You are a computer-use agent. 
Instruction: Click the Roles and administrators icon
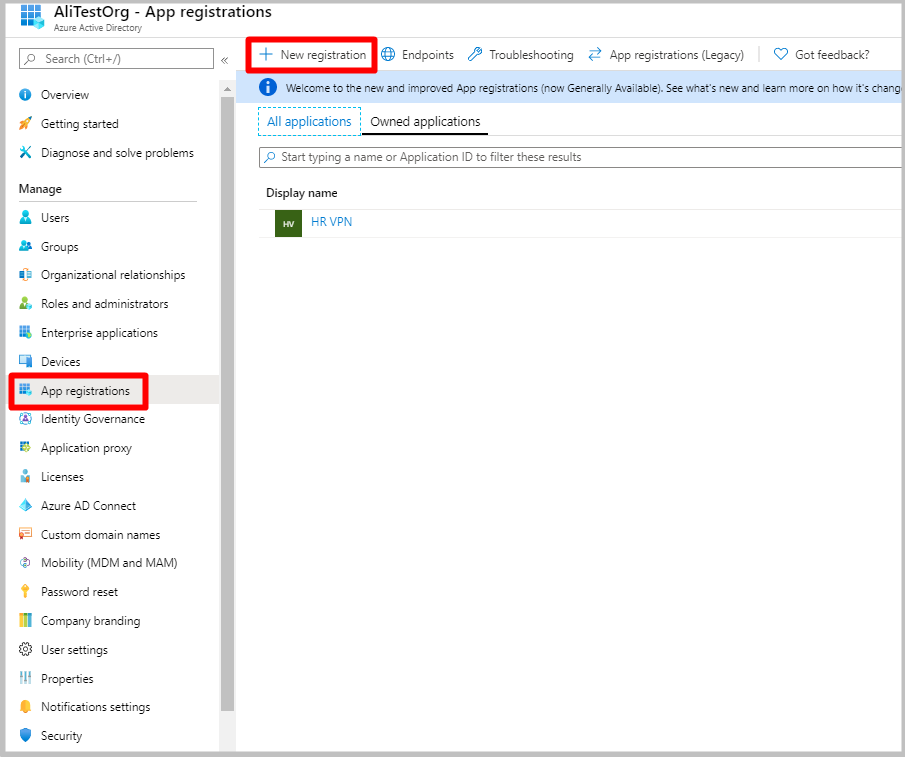click(x=25, y=303)
